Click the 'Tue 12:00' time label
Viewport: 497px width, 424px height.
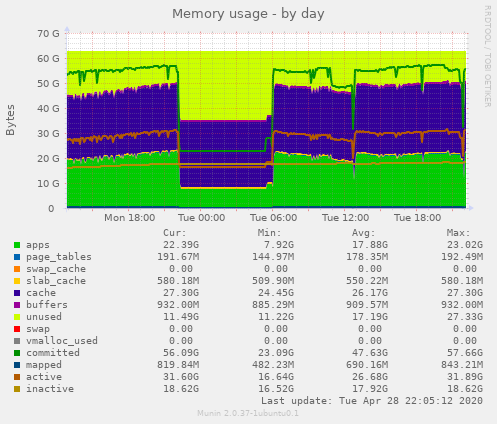click(x=345, y=218)
